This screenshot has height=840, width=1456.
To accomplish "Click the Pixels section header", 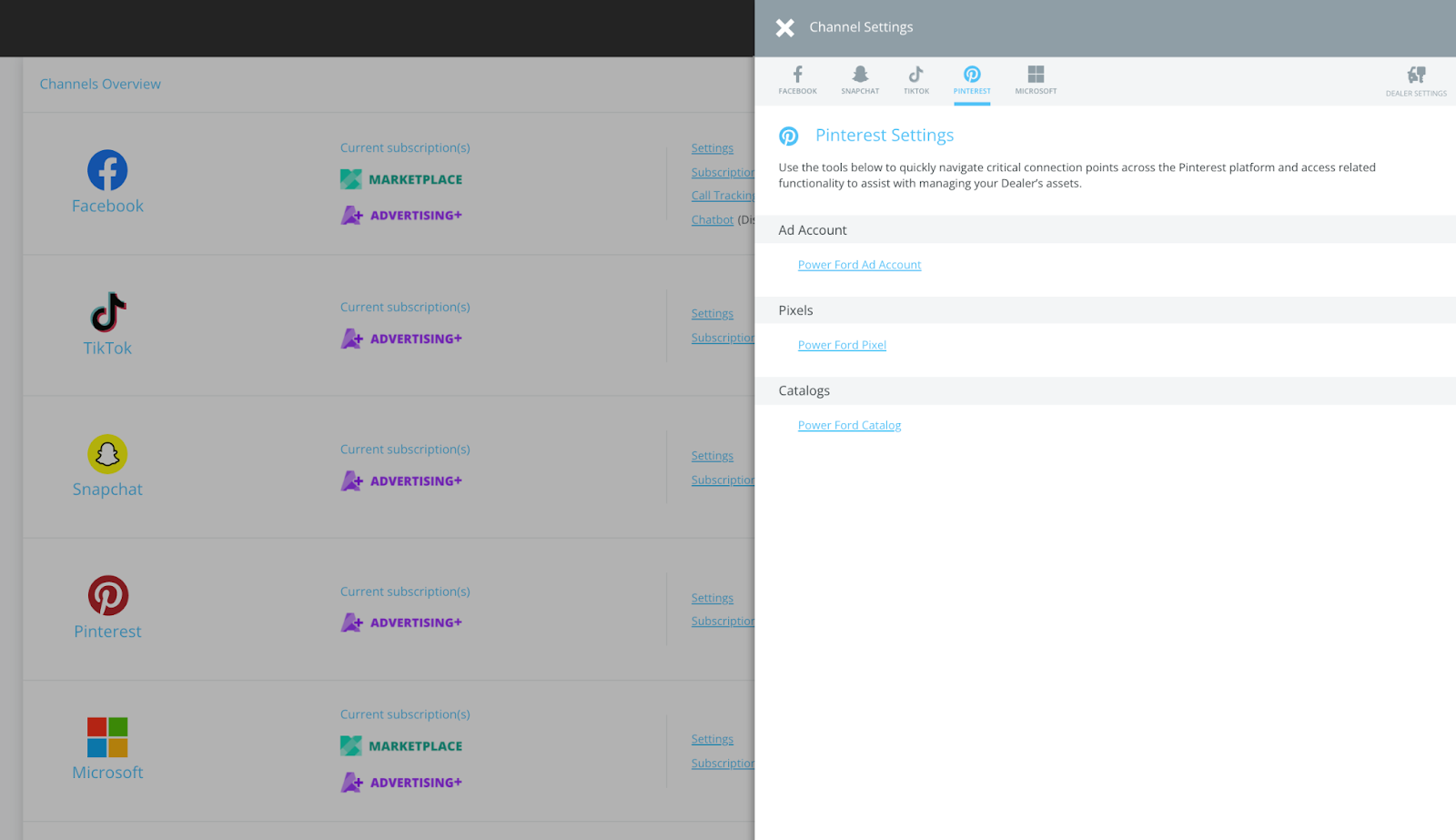I will click(x=1105, y=310).
